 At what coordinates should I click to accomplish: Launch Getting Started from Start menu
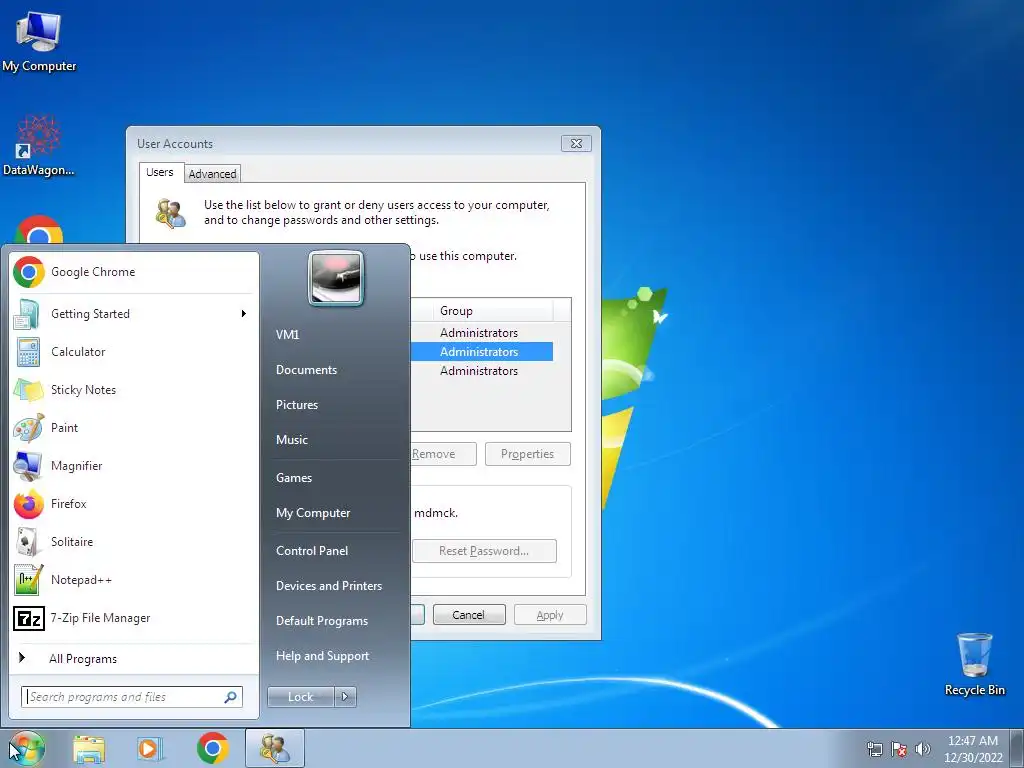coord(135,313)
